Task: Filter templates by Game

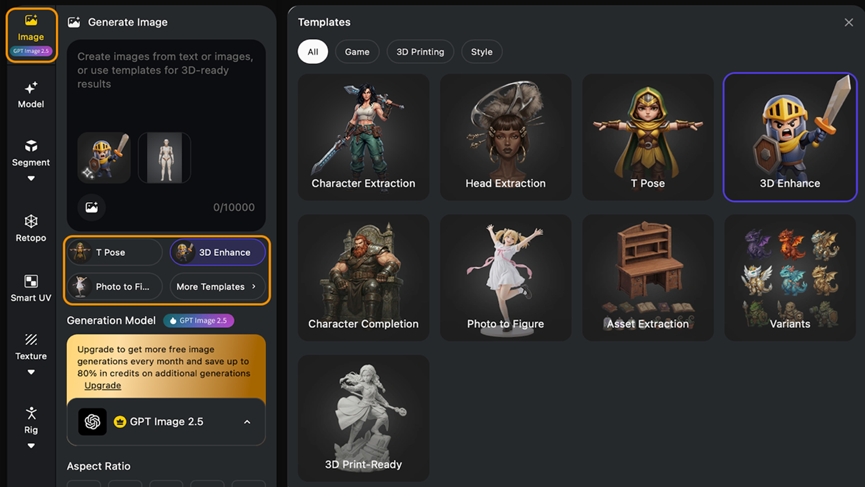Action: [x=357, y=52]
